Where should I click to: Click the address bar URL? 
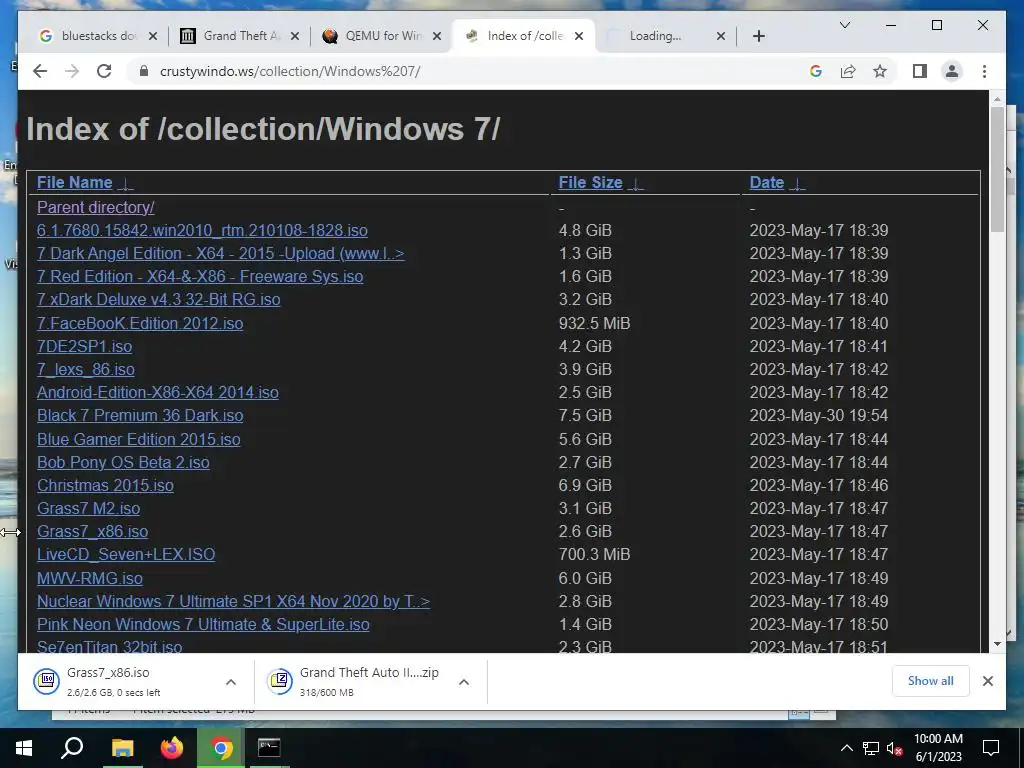[290, 71]
